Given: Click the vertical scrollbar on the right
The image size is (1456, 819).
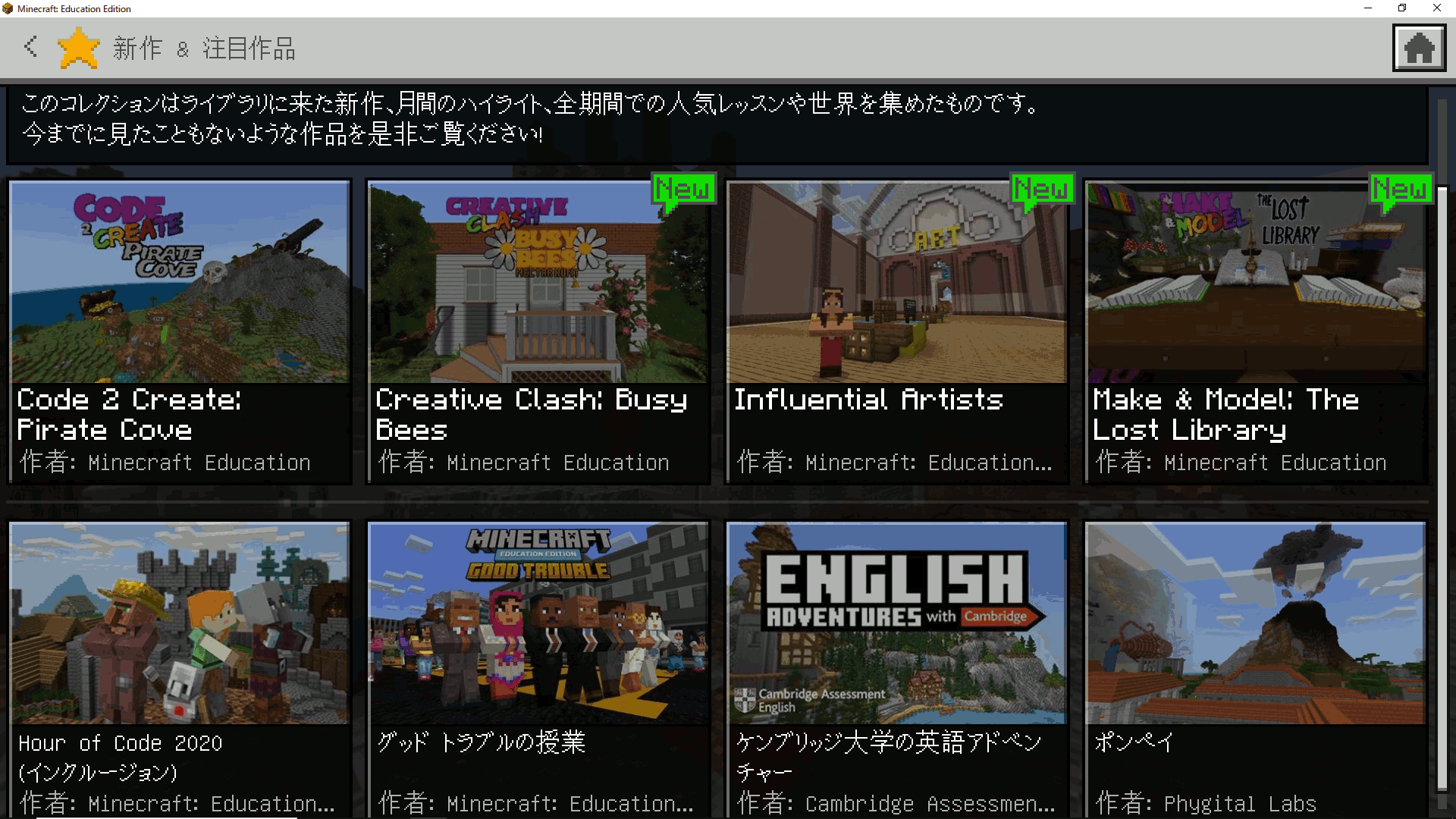Looking at the screenshot, I should [1442, 489].
